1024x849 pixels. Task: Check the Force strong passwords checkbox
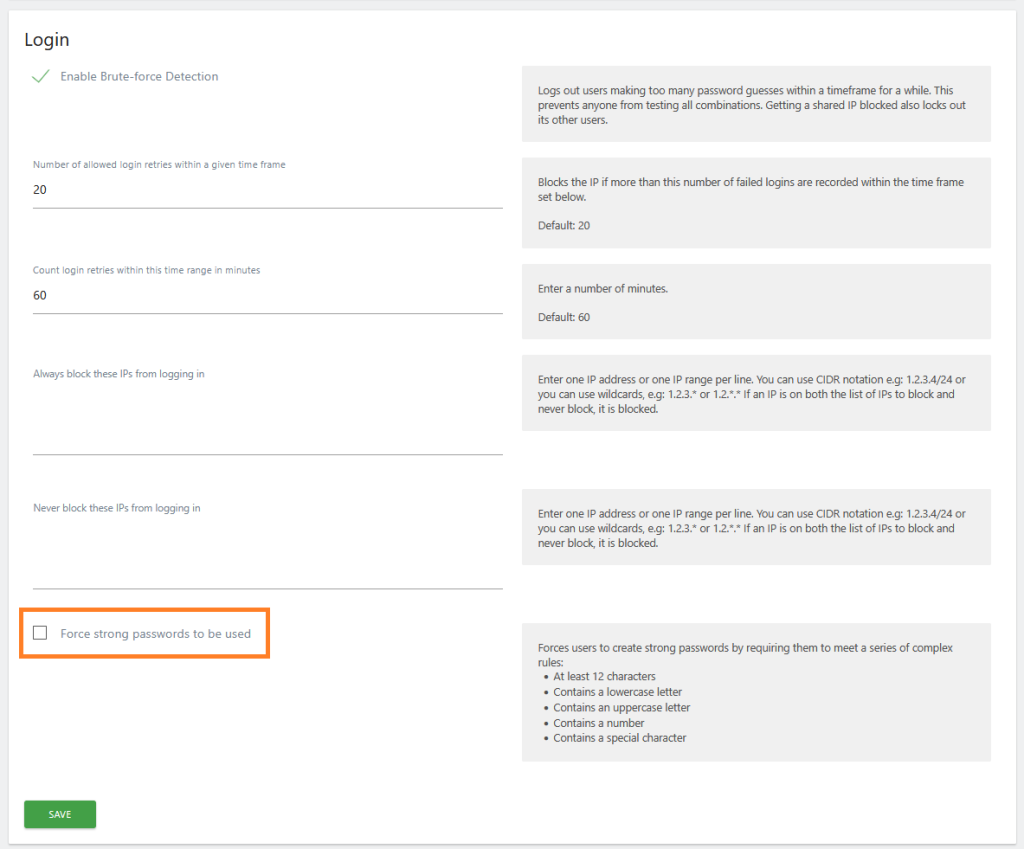40,633
